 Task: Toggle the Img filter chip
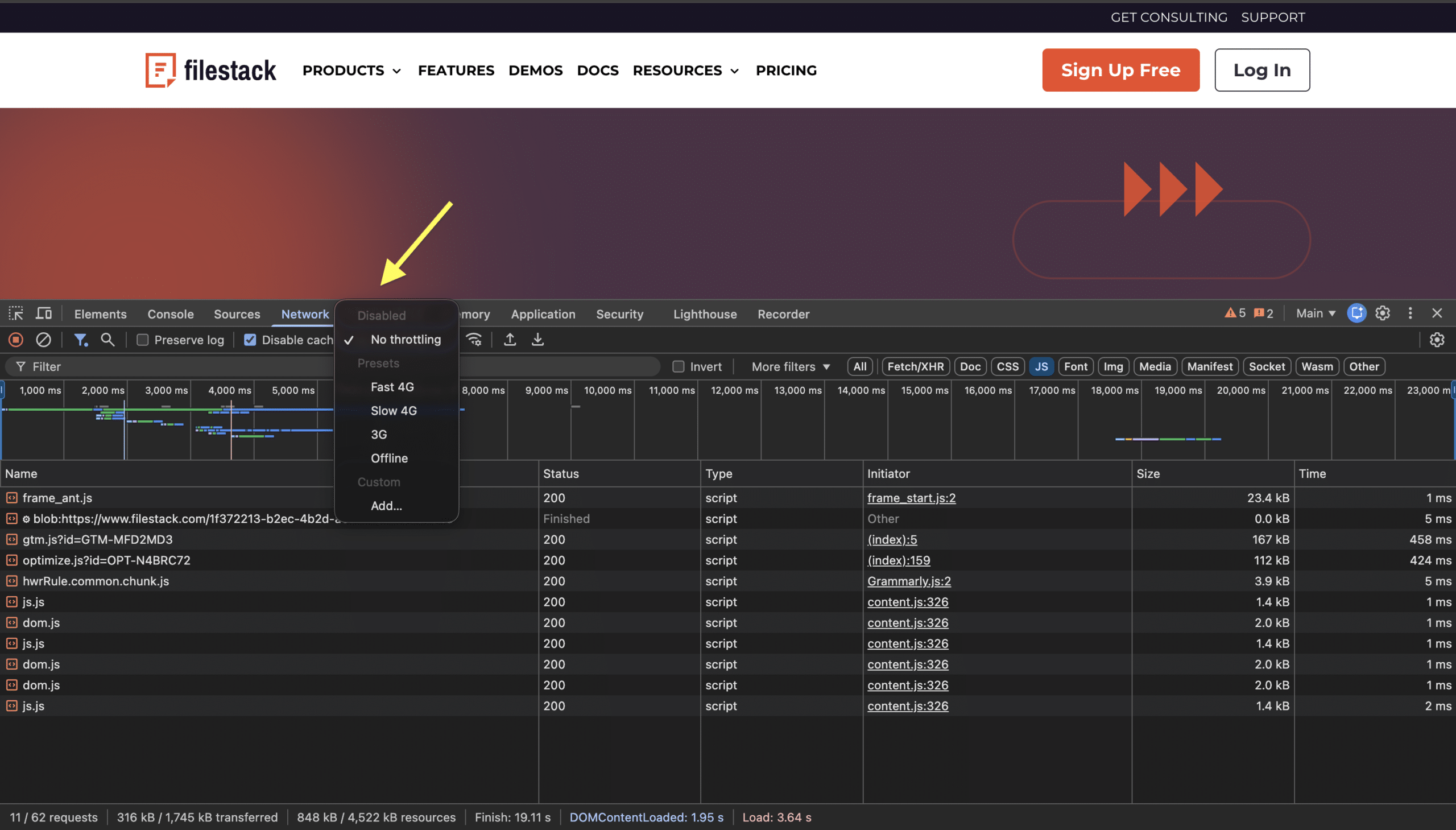pyautogui.click(x=1113, y=366)
